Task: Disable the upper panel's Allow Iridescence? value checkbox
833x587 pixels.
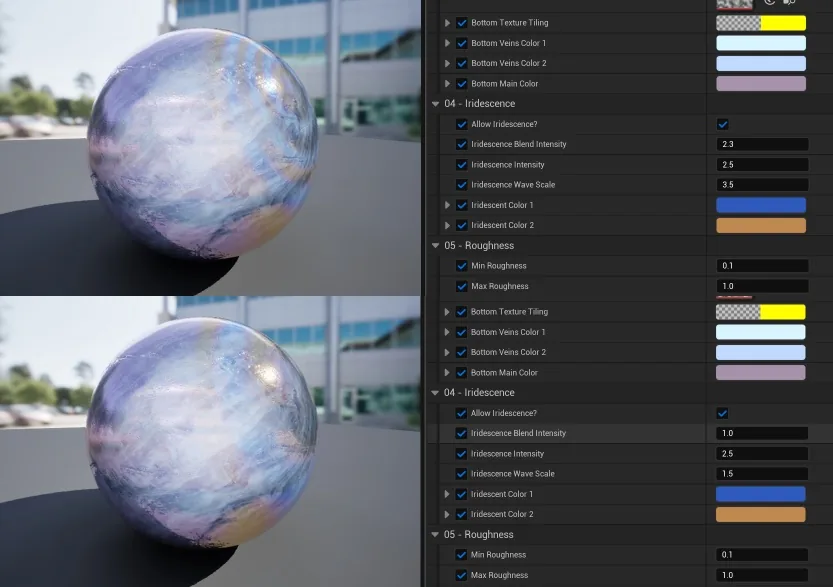Action: coord(722,124)
